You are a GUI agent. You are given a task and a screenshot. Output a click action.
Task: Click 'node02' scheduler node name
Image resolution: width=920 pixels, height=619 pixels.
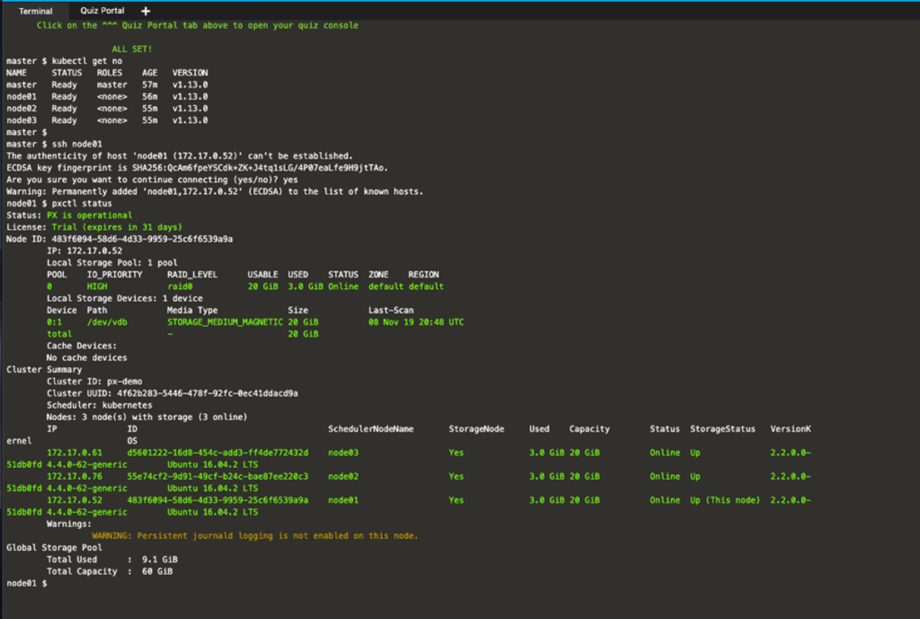[343, 476]
